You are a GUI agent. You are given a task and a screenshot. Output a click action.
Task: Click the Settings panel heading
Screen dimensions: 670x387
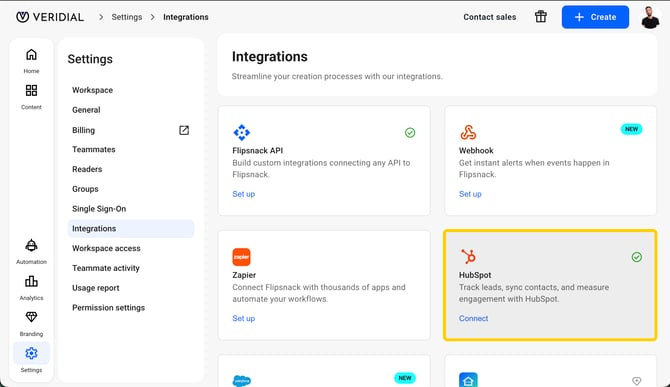(x=90, y=59)
